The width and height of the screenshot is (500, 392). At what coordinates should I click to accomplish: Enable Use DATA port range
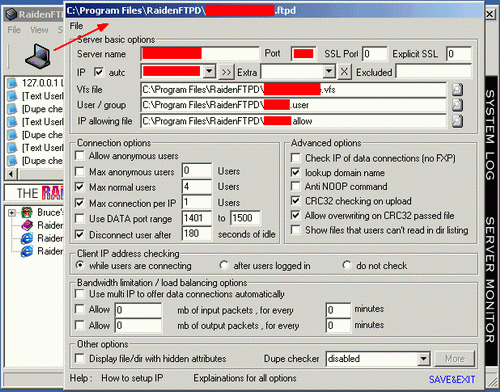pyautogui.click(x=80, y=219)
